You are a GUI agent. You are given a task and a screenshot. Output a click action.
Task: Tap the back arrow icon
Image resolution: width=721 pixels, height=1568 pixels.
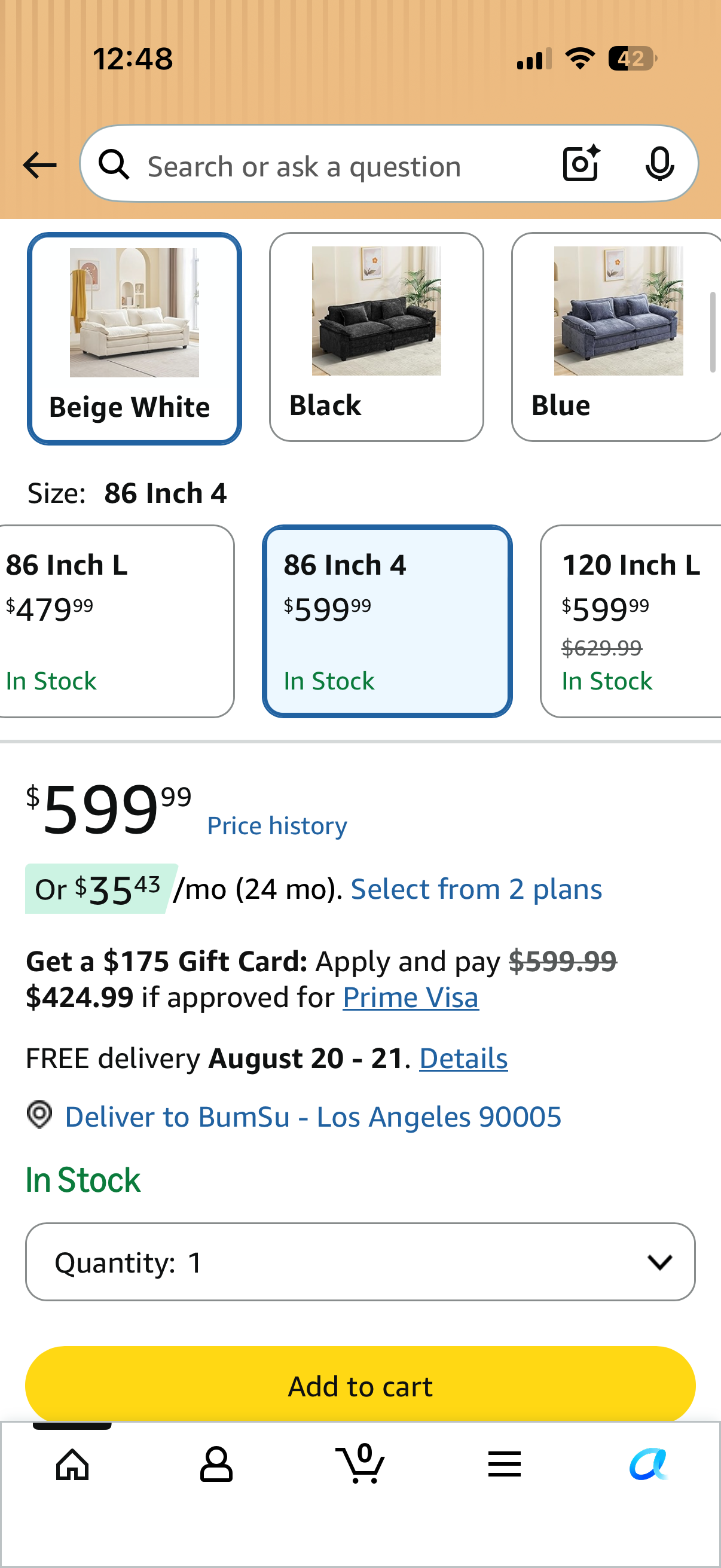pos(39,165)
